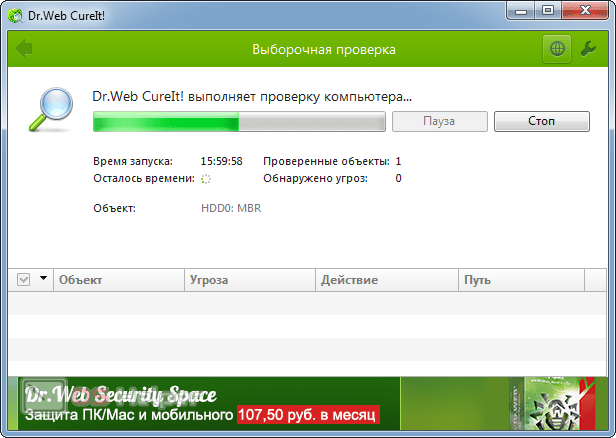Click Проверенные объекты label
This screenshot has width=616, height=438.
pos(326,161)
